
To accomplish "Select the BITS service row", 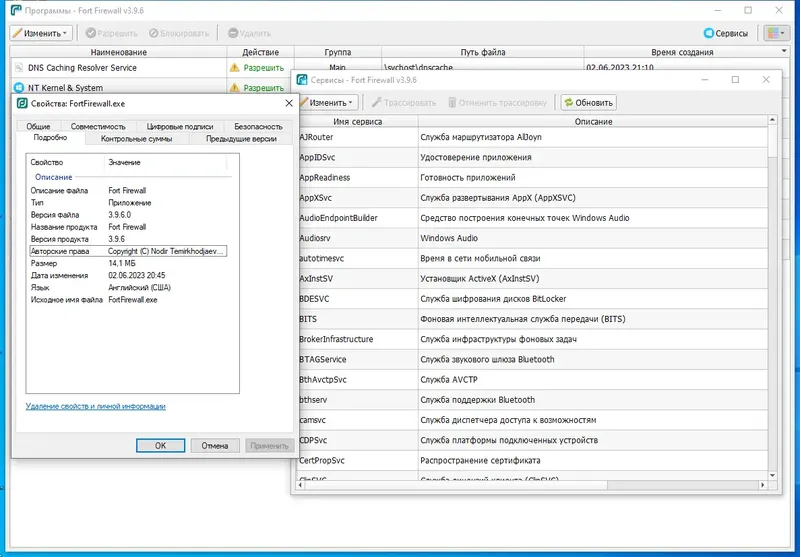I will 532,319.
